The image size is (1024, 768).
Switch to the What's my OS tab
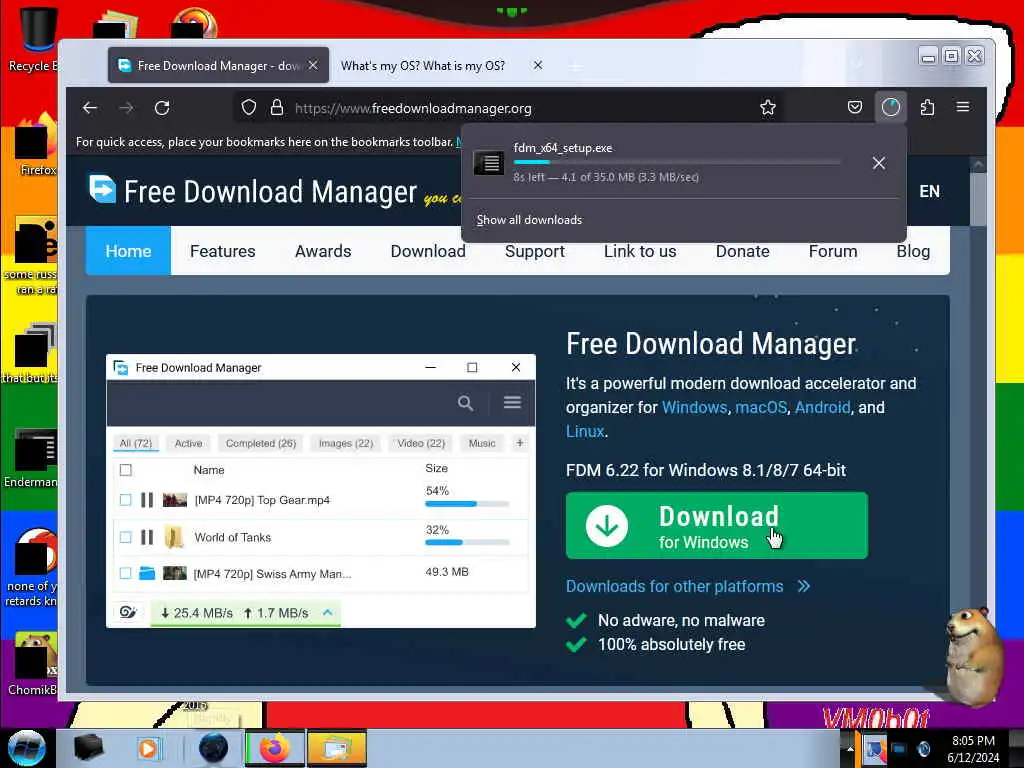pyautogui.click(x=423, y=65)
